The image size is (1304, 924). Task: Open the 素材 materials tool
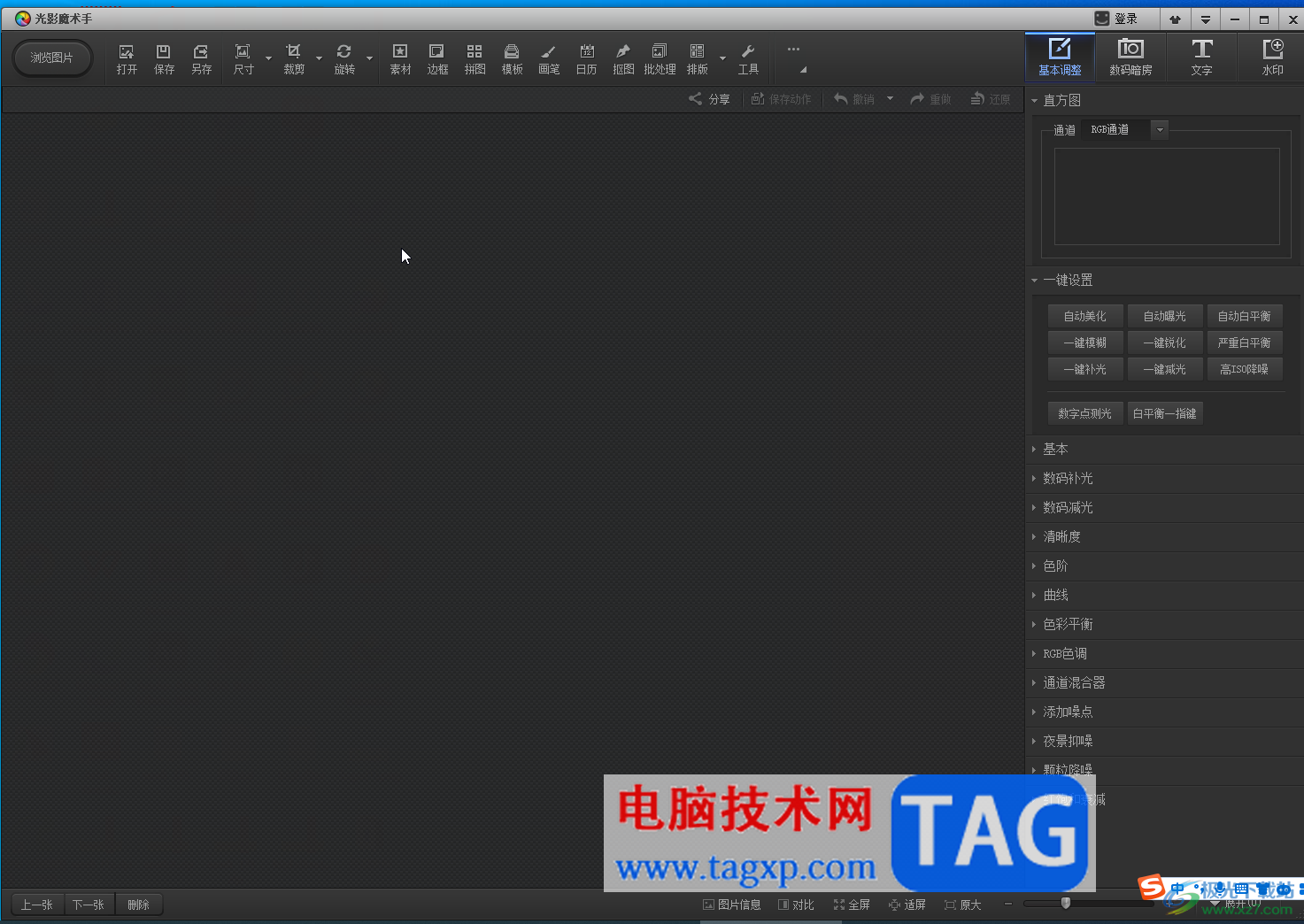400,59
